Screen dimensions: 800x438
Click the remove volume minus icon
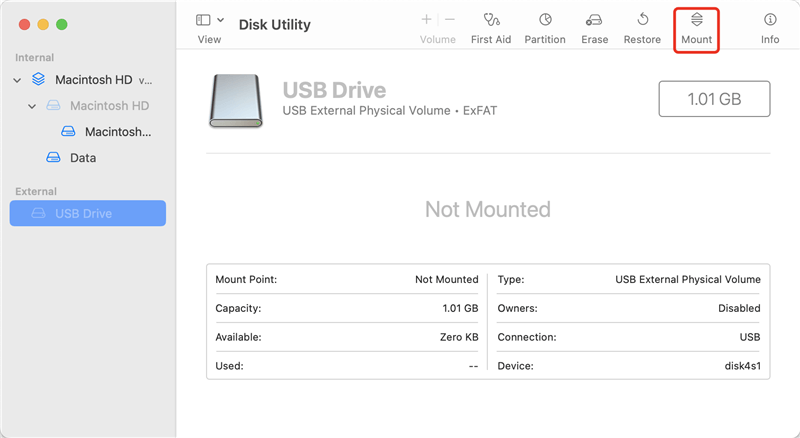point(450,19)
